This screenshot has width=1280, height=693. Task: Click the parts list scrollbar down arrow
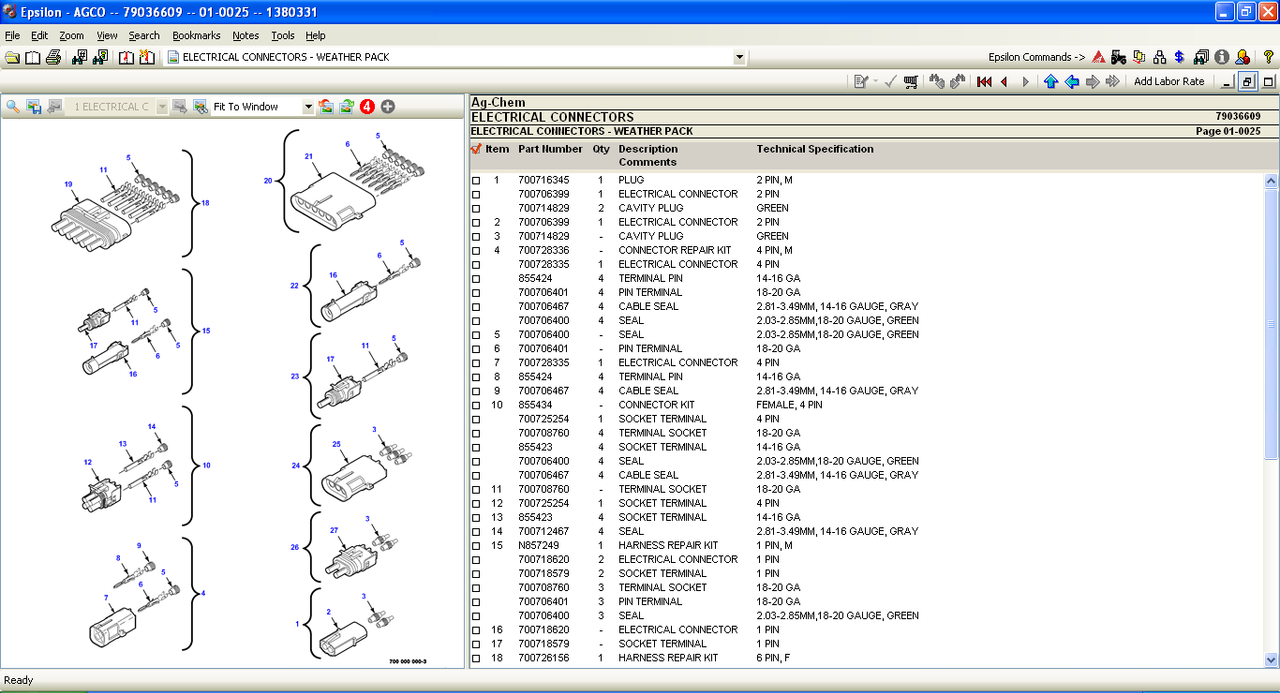point(1272,660)
